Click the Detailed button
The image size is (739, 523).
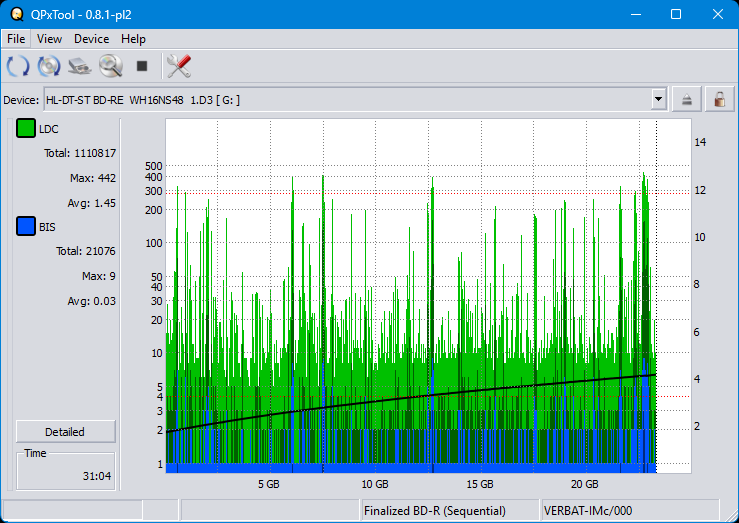pos(65,432)
